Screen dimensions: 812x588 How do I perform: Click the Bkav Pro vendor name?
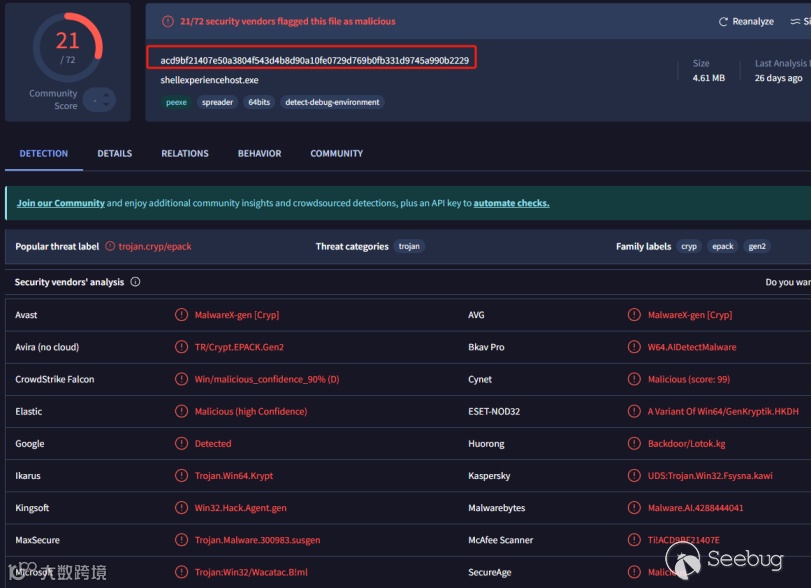[x=486, y=347]
